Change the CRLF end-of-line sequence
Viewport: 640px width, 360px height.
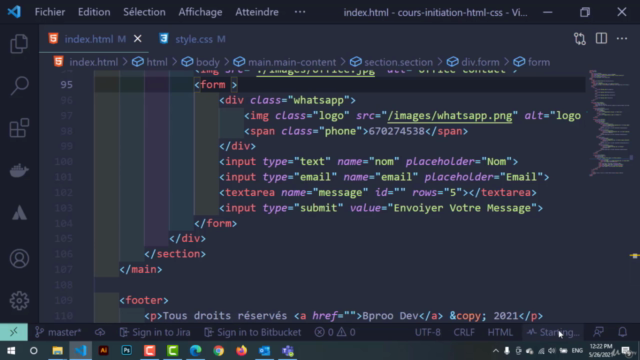[x=464, y=332]
